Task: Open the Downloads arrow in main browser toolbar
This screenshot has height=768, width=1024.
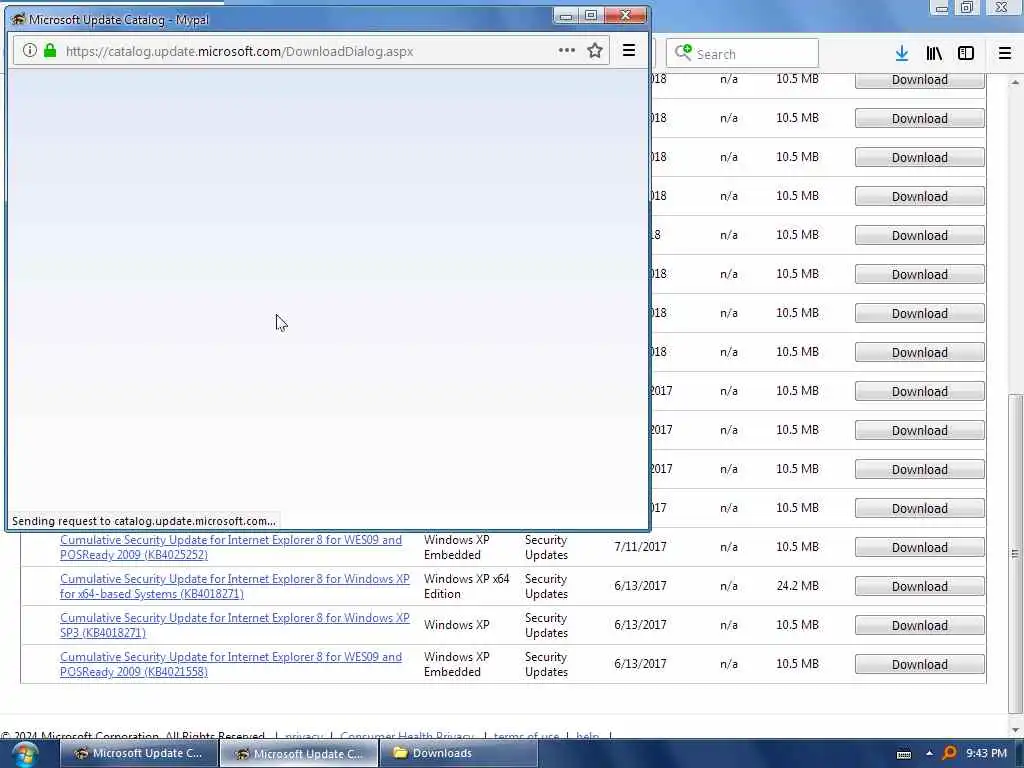Action: pyautogui.click(x=902, y=54)
